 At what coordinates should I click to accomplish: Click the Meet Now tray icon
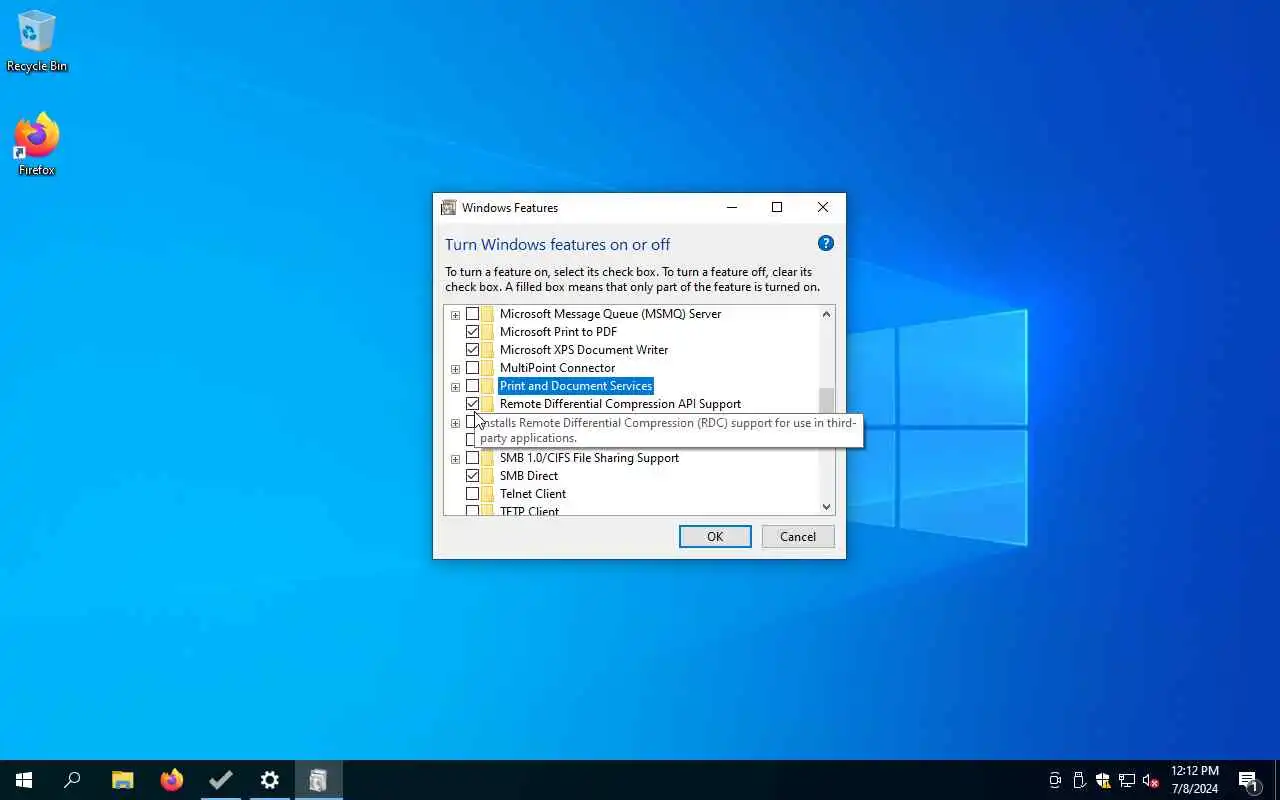(1055, 780)
